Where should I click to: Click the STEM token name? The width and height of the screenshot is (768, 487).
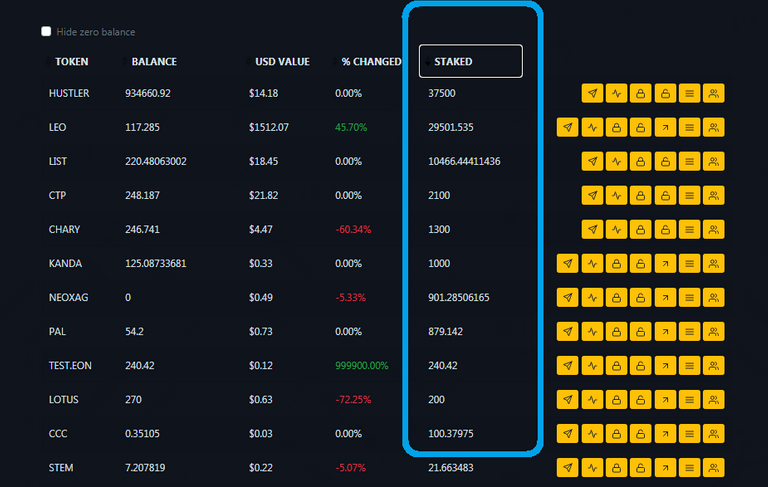pos(61,468)
